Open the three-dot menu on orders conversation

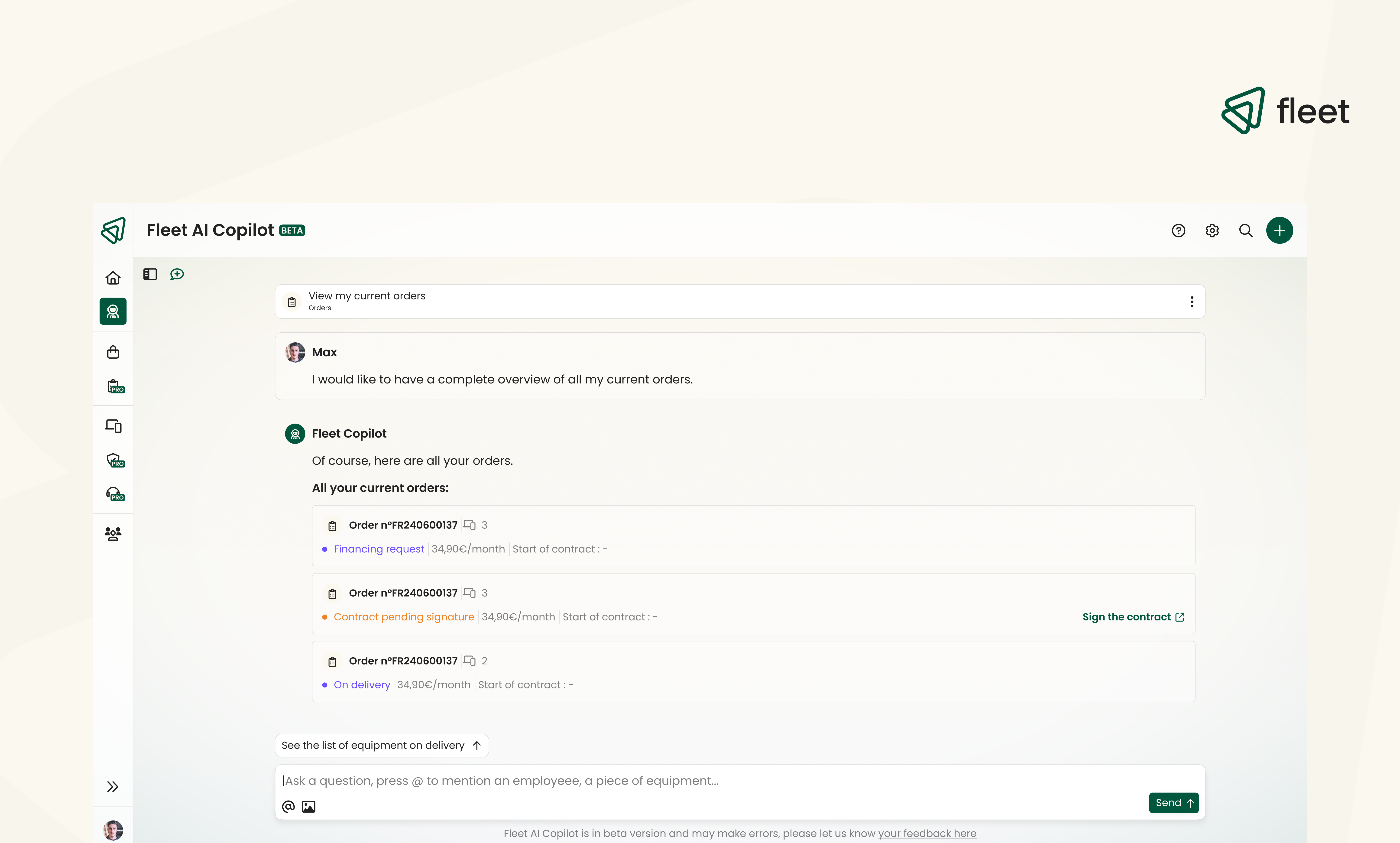click(x=1192, y=302)
